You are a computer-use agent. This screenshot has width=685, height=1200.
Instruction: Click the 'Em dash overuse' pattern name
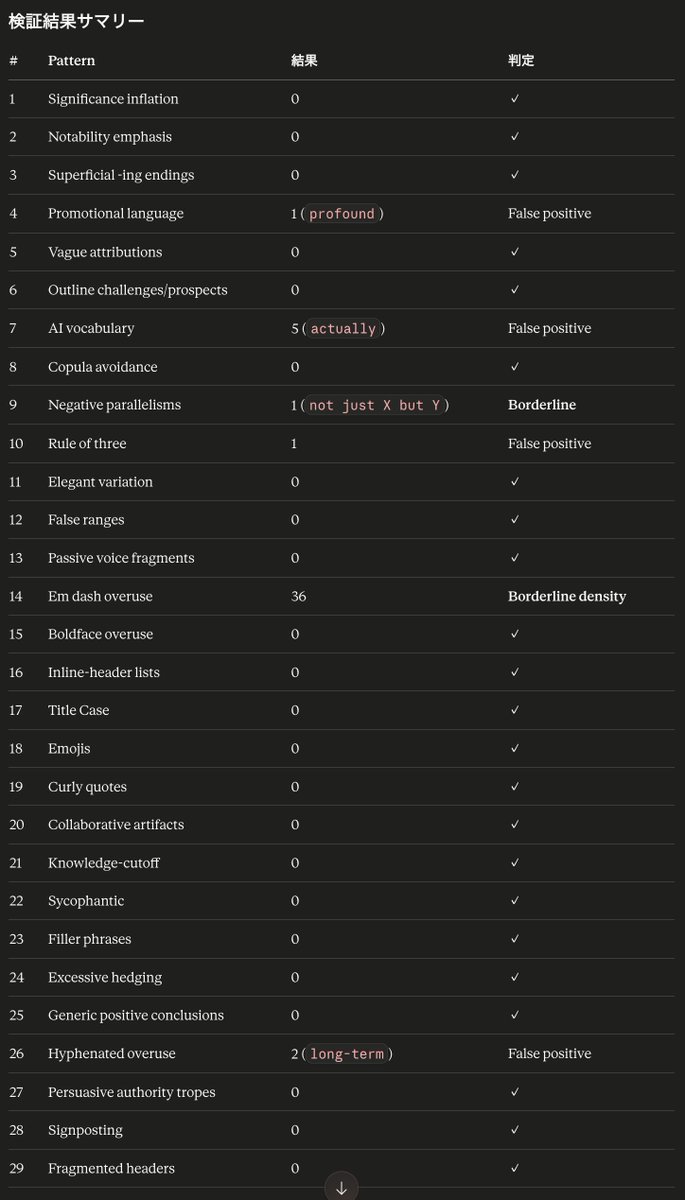pos(100,596)
